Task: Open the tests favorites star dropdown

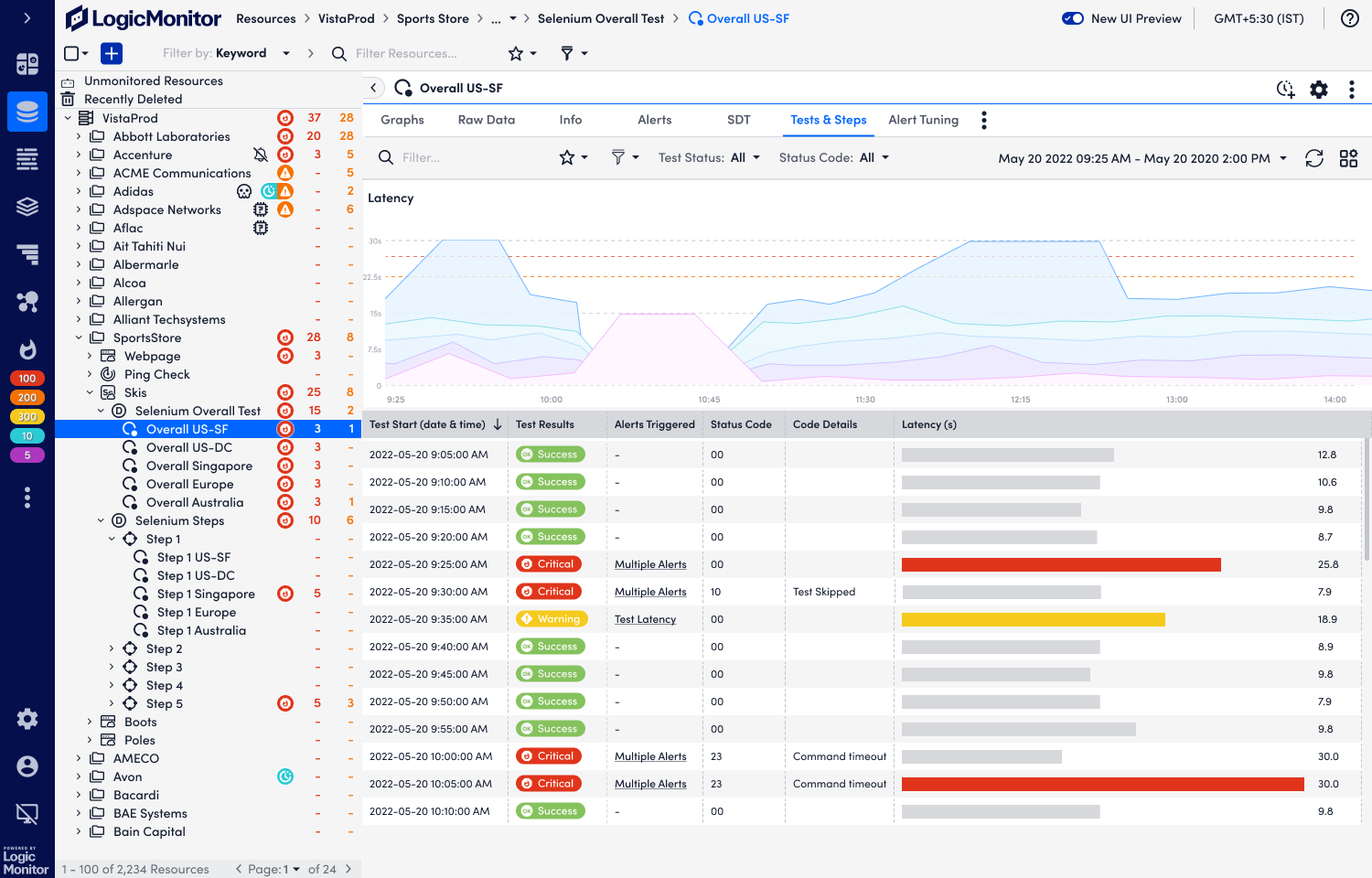Action: point(573,157)
